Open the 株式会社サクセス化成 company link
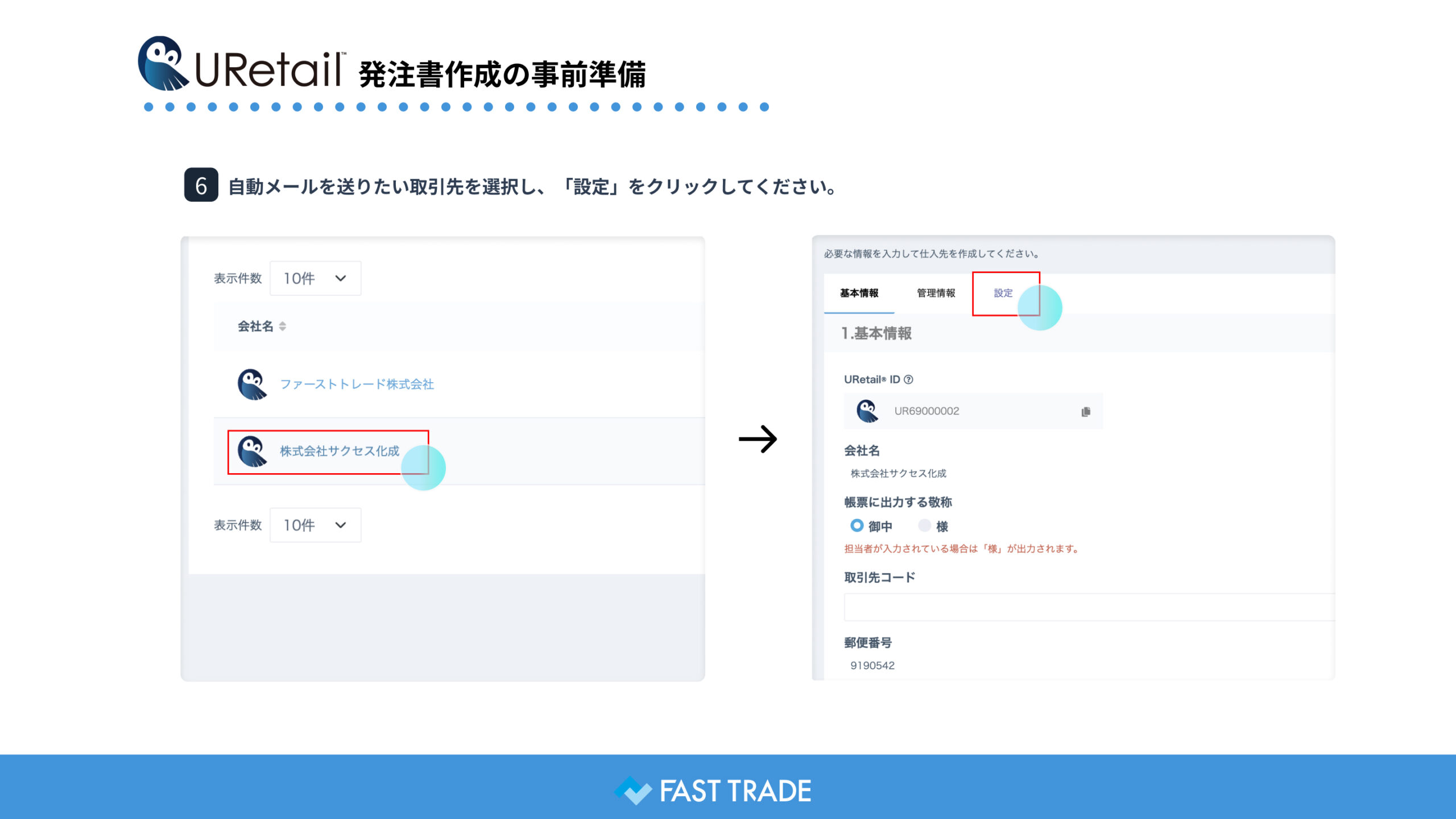This screenshot has height=819, width=1456. point(340,452)
